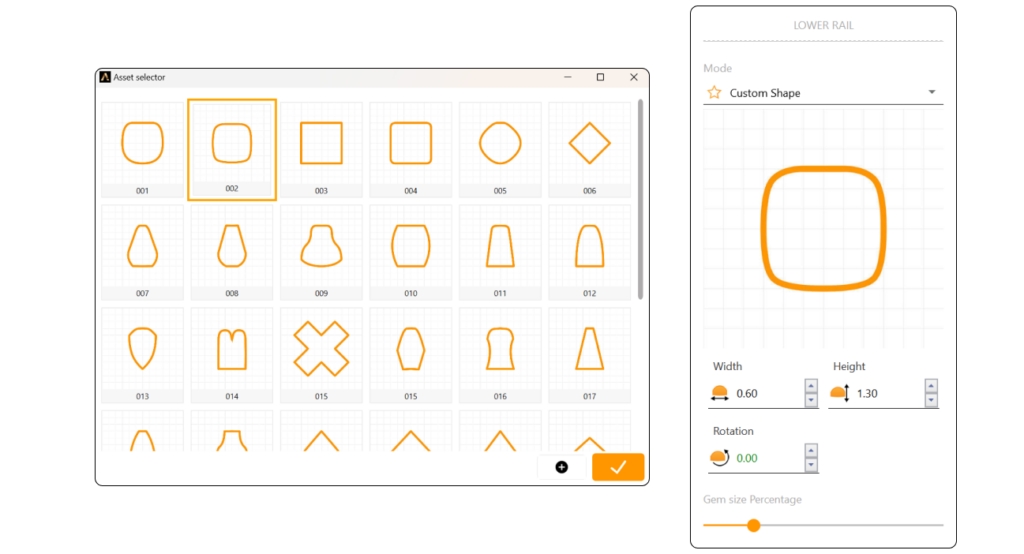
Task: Choose bell-shaped asset 009
Action: pos(321,252)
